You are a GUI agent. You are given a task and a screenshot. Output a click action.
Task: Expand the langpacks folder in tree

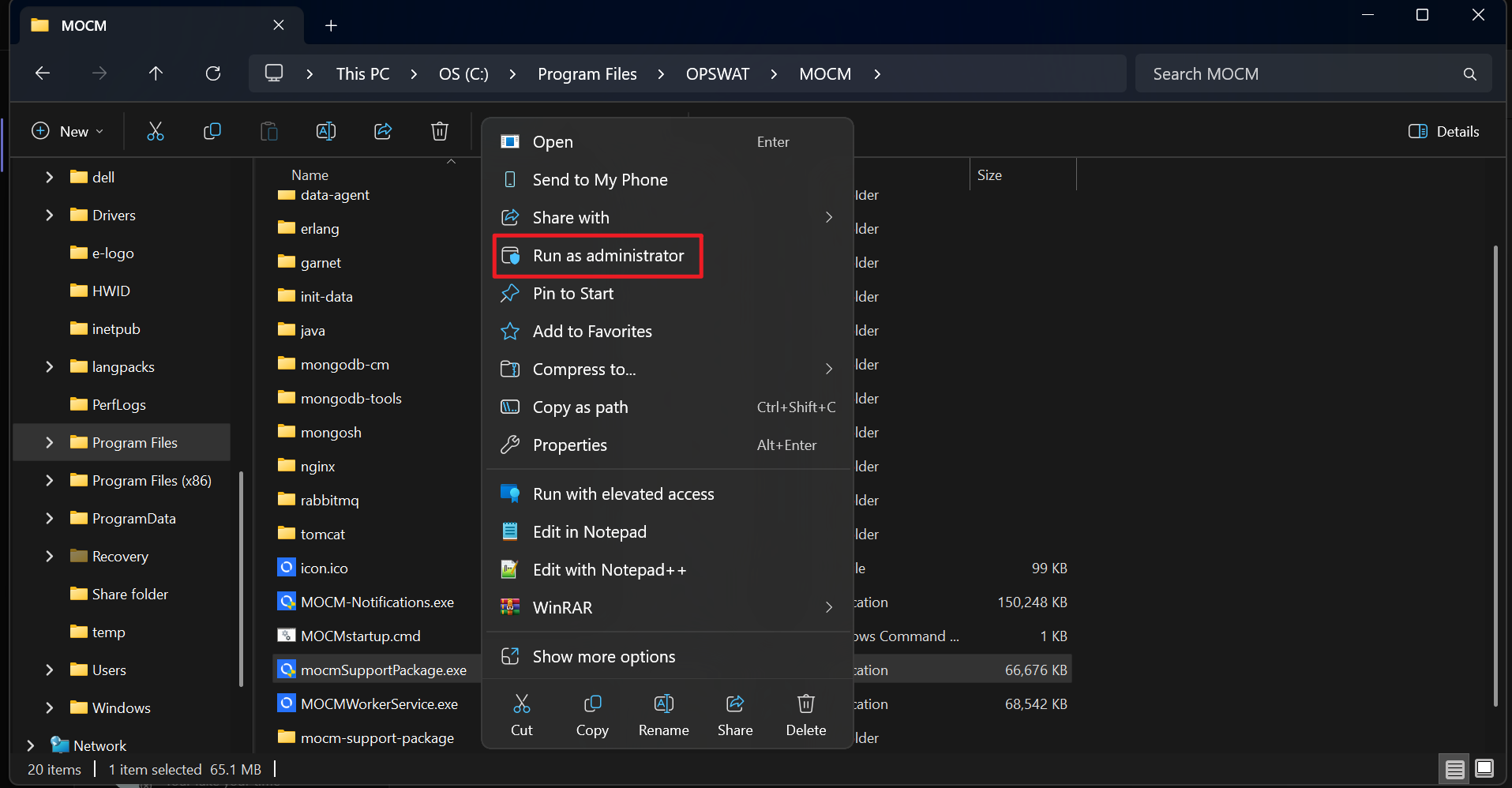(50, 366)
